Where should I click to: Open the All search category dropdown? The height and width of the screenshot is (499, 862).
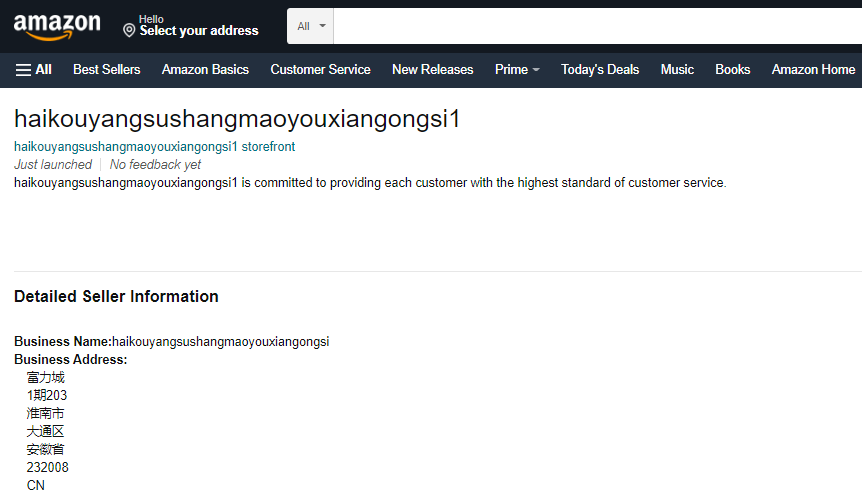[x=311, y=26]
